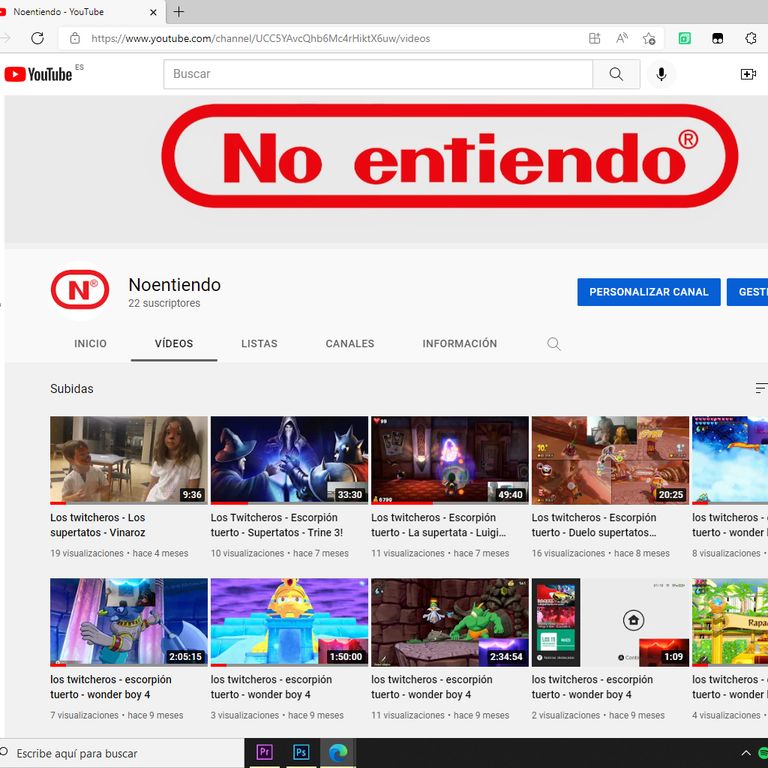Show hidden system tray icons chevron
768x768 pixels.
[x=745, y=753]
